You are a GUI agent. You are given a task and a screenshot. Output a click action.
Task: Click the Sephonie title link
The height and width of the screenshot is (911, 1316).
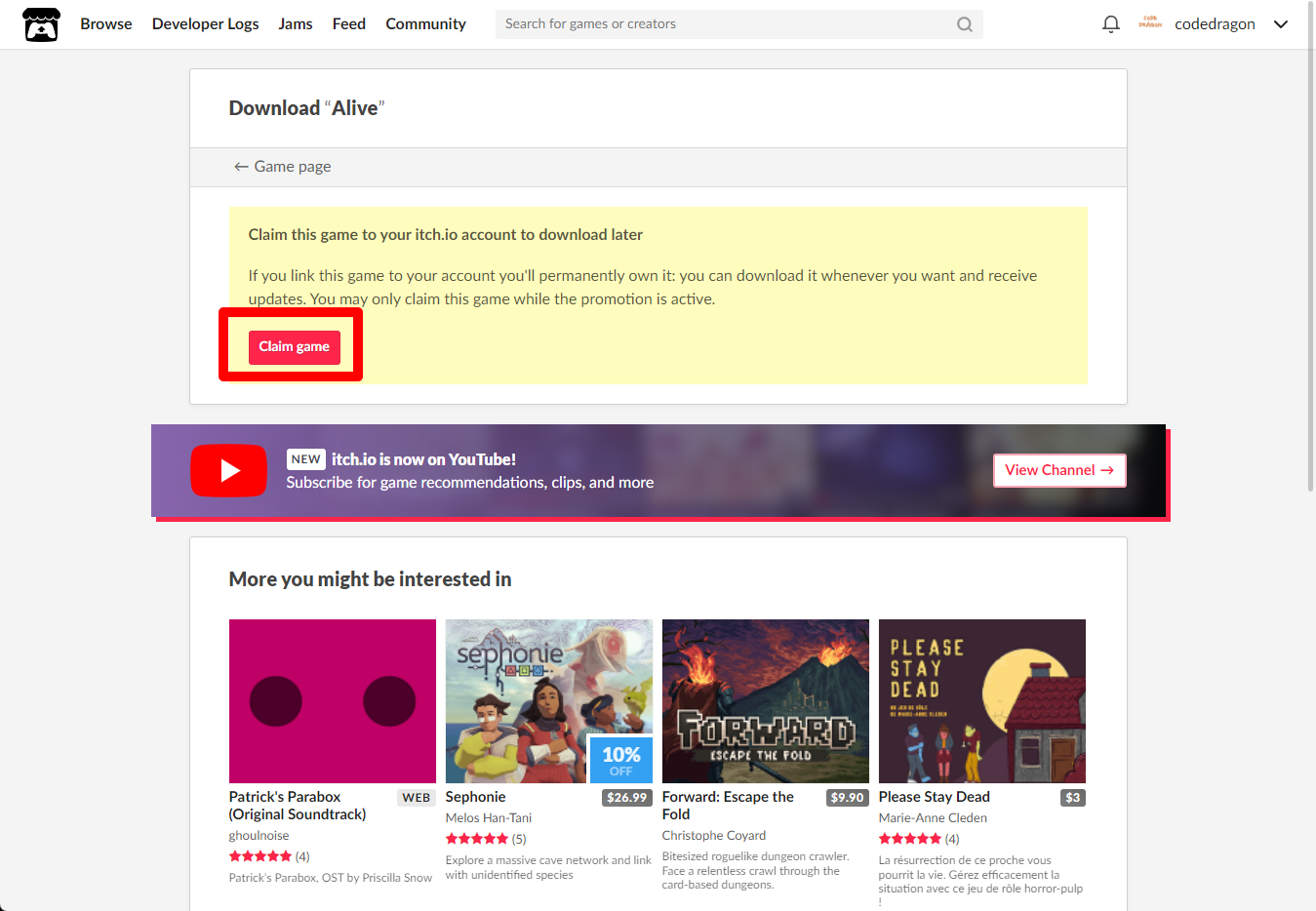[x=475, y=797]
